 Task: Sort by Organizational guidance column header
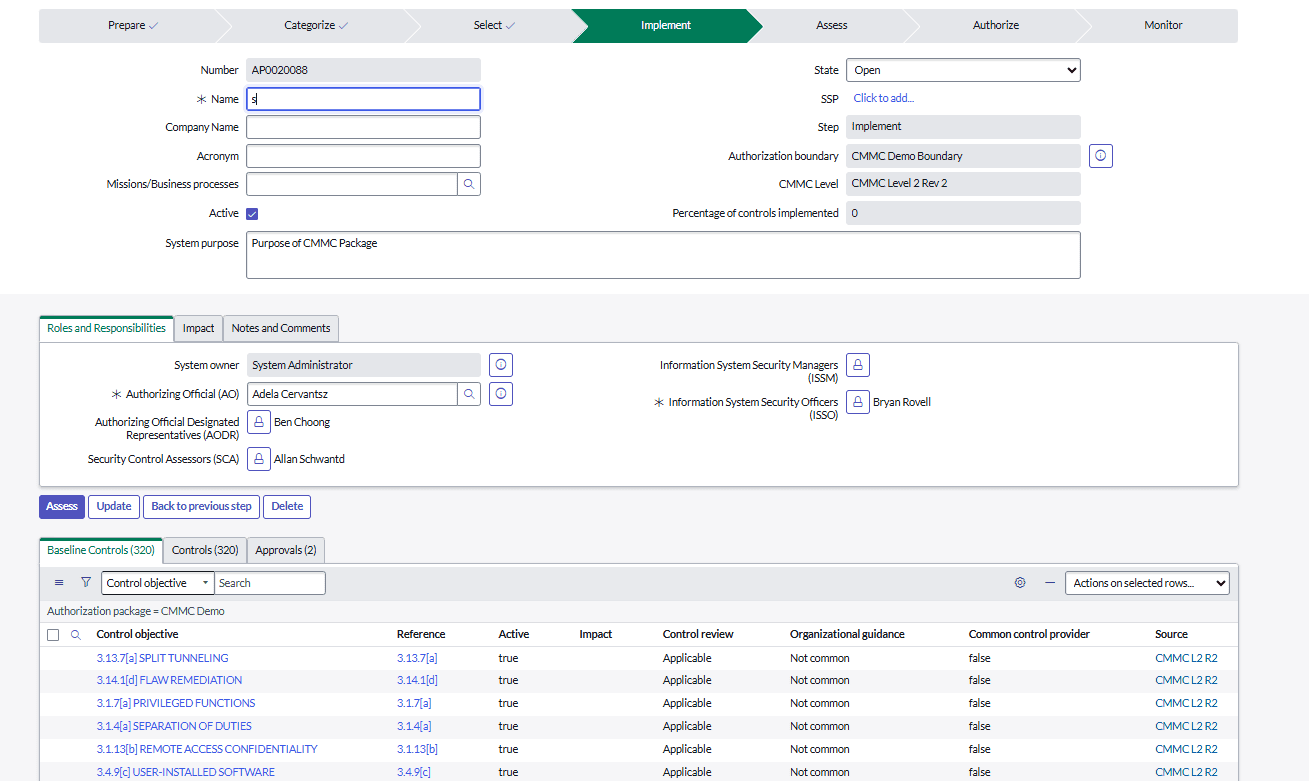click(847, 634)
